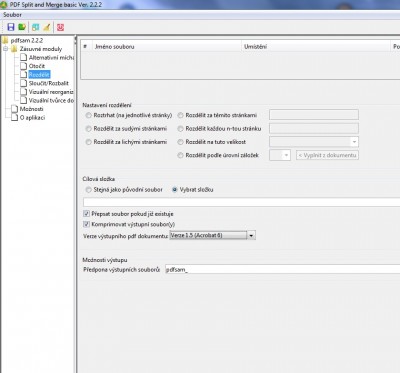The height and width of the screenshot is (373, 400).
Task: Select Roztrhat na jednotlivé stránky radio option
Action: (x=88, y=115)
